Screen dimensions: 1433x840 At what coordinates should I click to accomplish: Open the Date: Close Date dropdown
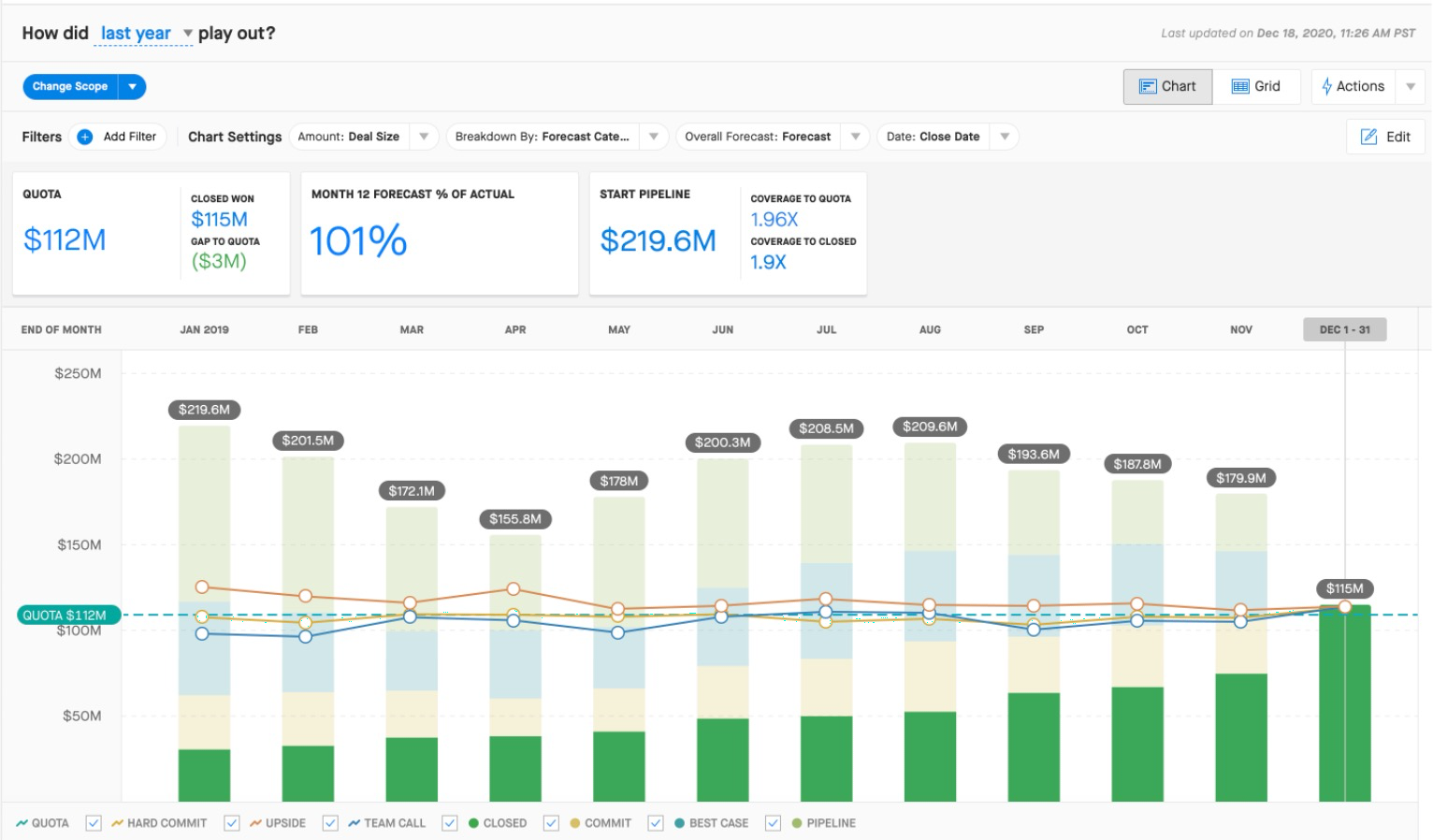tap(1005, 137)
